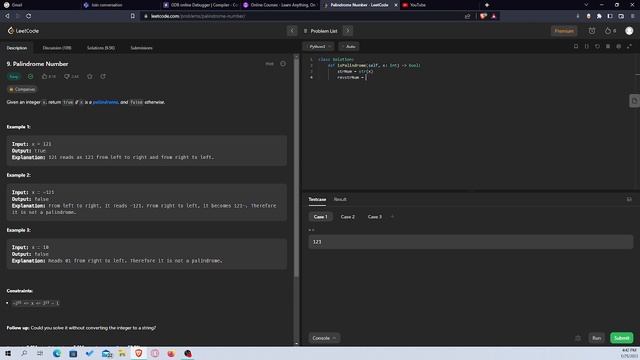
Task: Like the problem with thumbs up
Action: (x=48, y=76)
